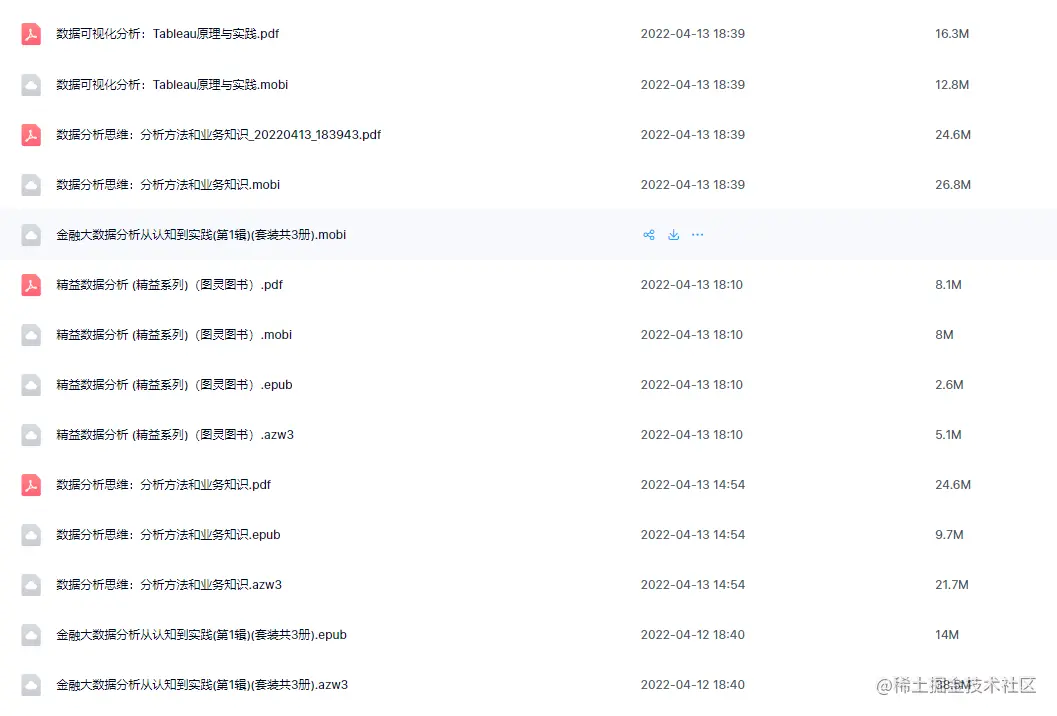The image size is (1057, 716).
Task: Click the 14M file size value
Action: [946, 634]
